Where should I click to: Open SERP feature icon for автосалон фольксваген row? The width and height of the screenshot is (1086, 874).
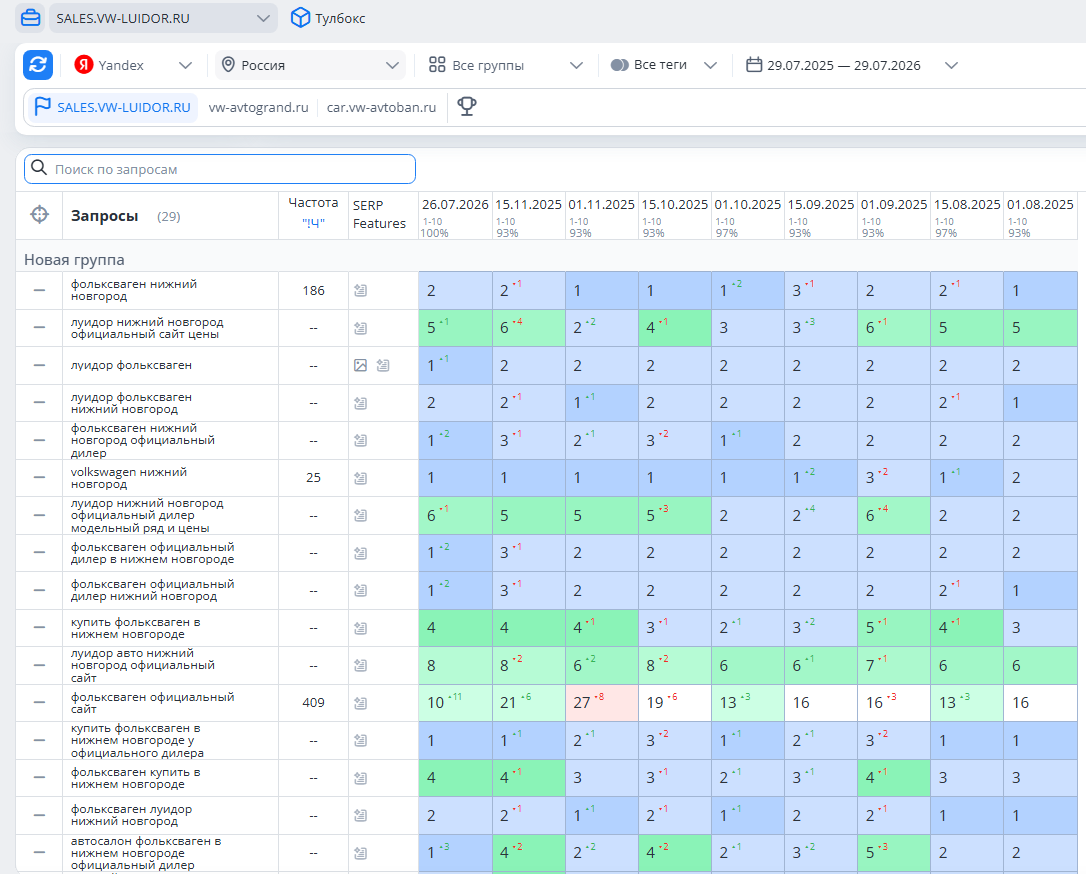point(360,853)
